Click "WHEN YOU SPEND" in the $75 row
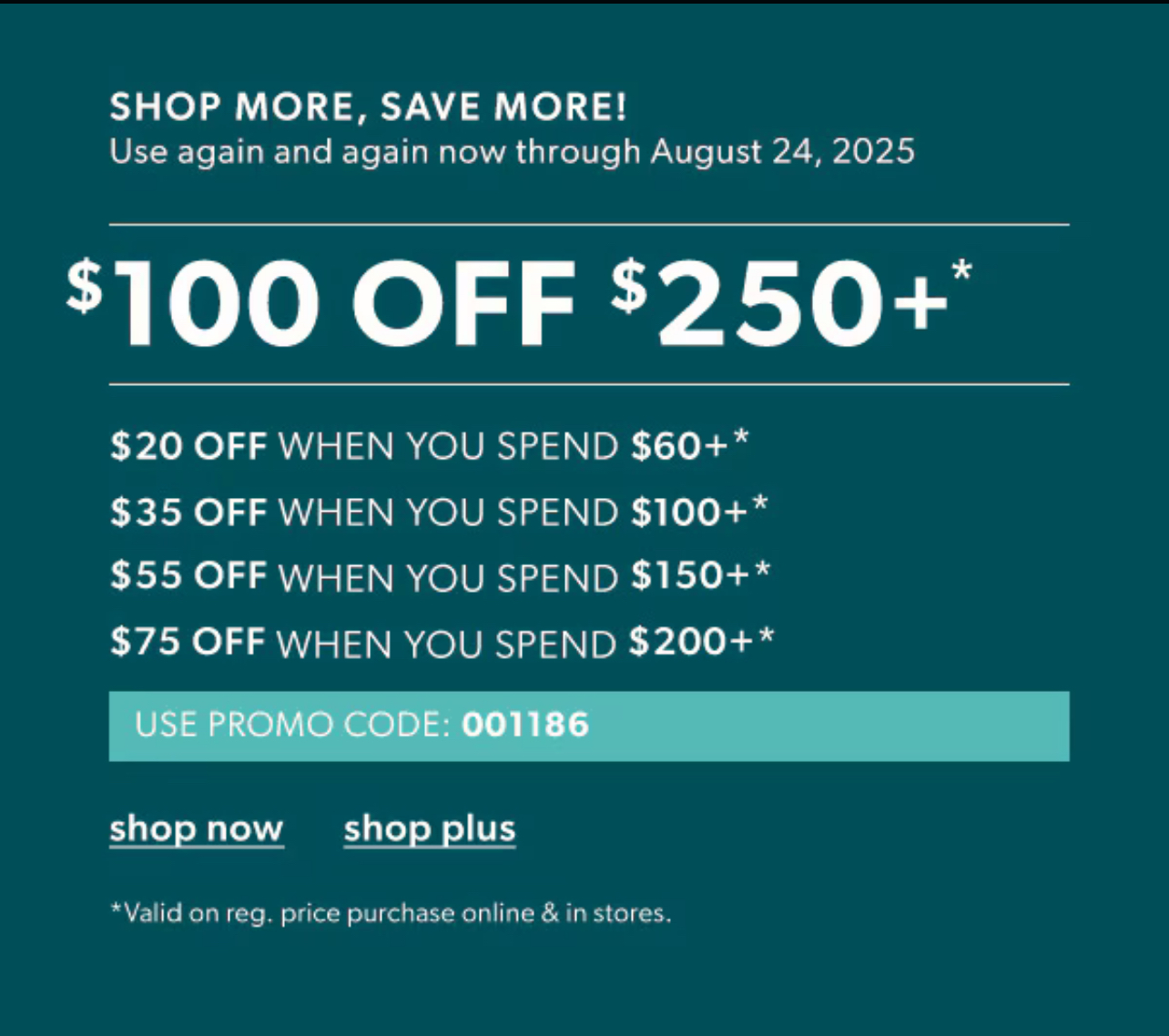 click(446, 644)
